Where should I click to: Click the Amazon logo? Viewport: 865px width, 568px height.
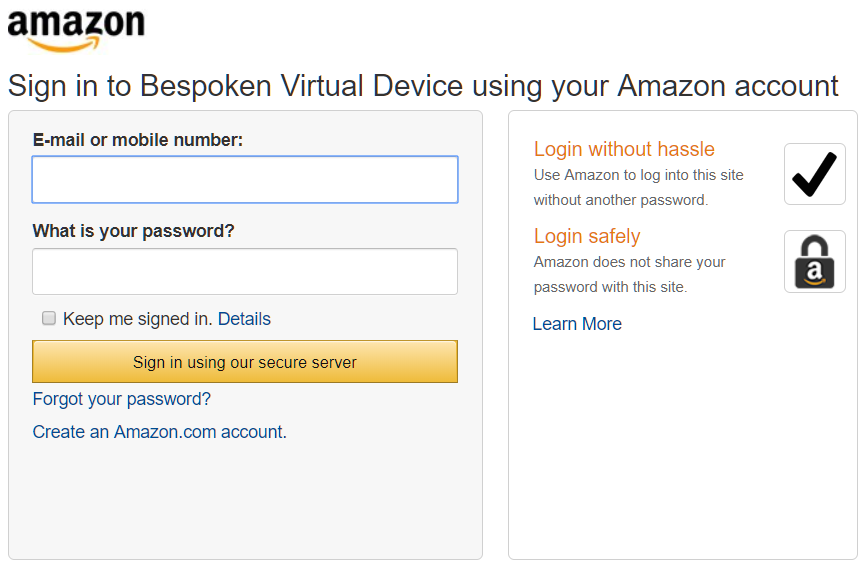[76, 30]
